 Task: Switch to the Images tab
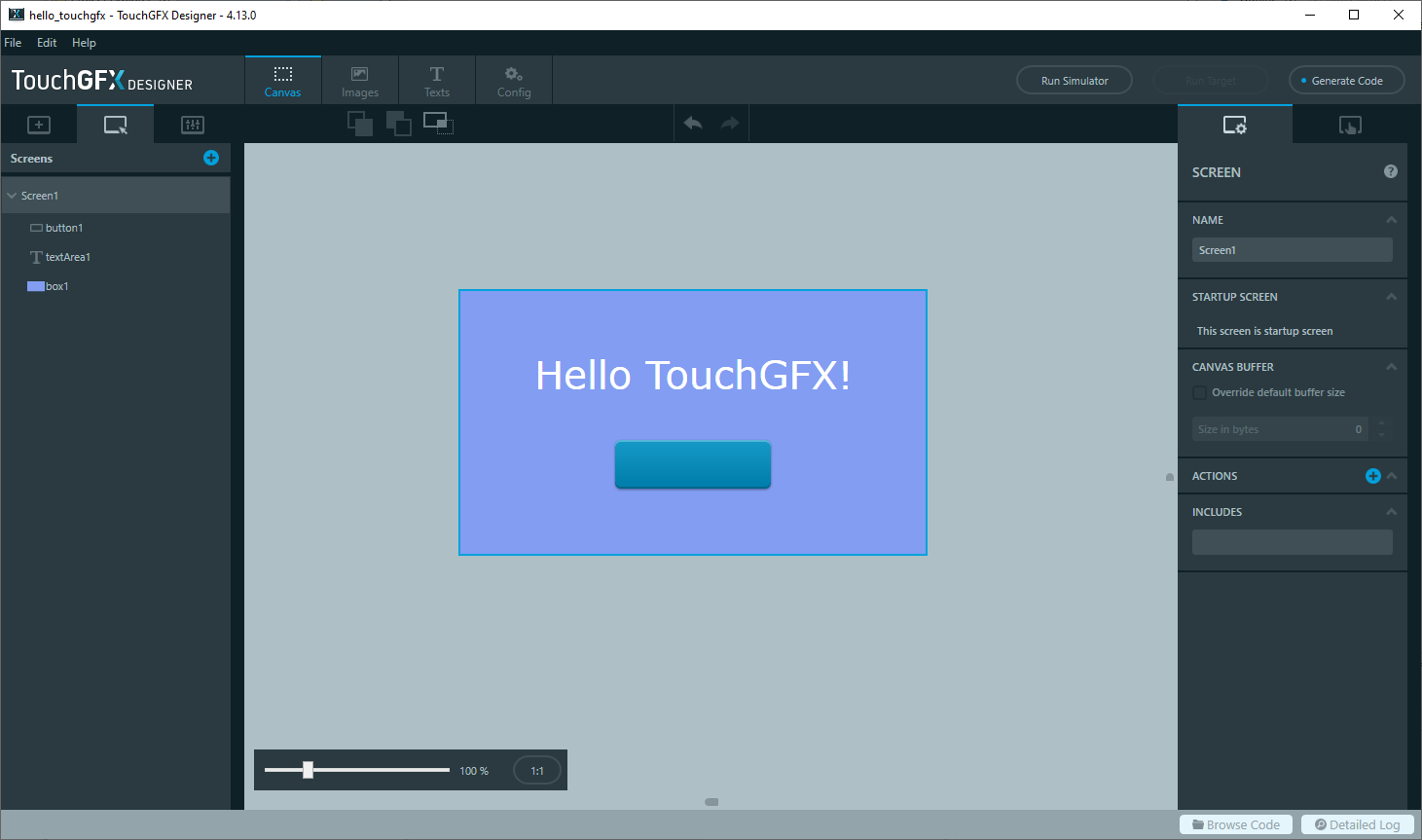(360, 82)
